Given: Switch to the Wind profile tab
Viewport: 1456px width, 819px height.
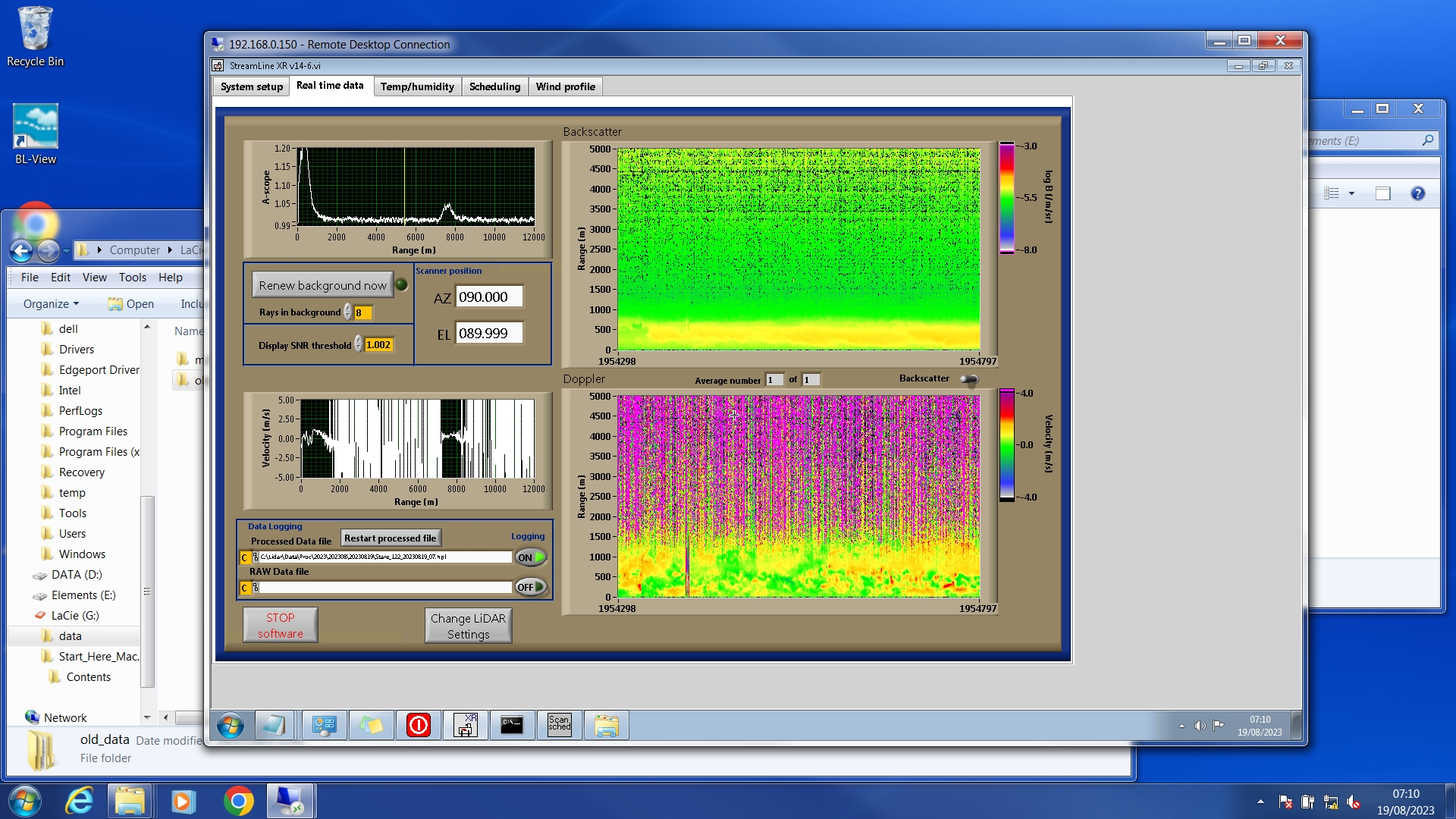Looking at the screenshot, I should (x=565, y=86).
